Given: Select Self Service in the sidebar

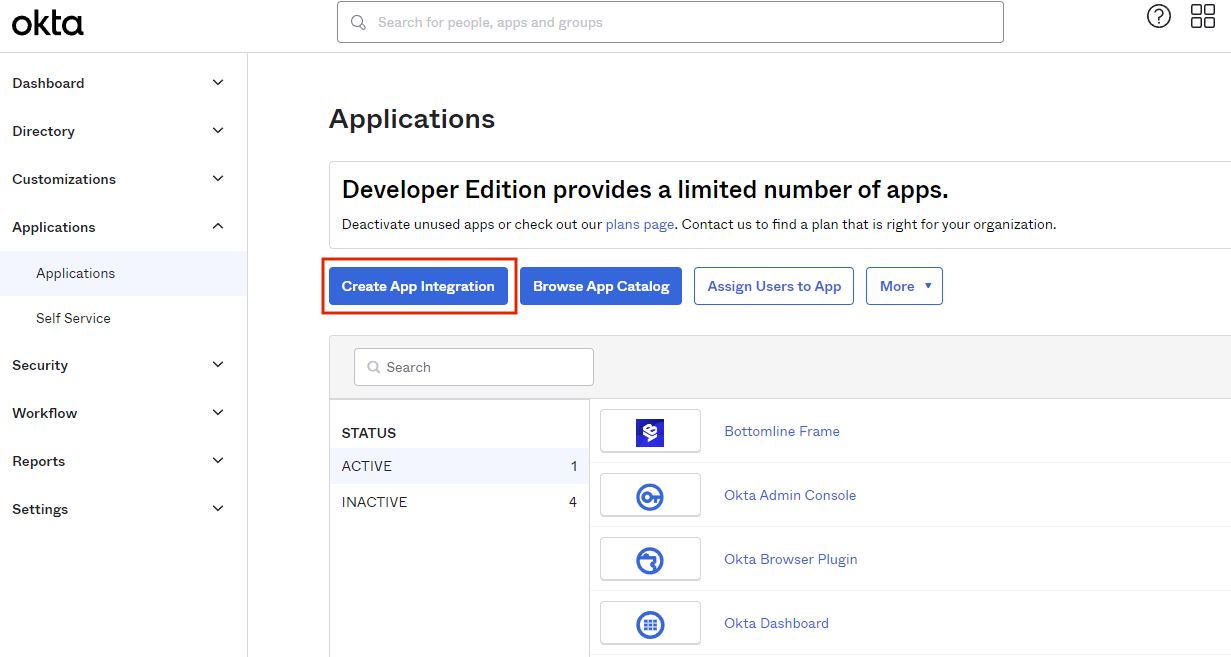Looking at the screenshot, I should 73,318.
